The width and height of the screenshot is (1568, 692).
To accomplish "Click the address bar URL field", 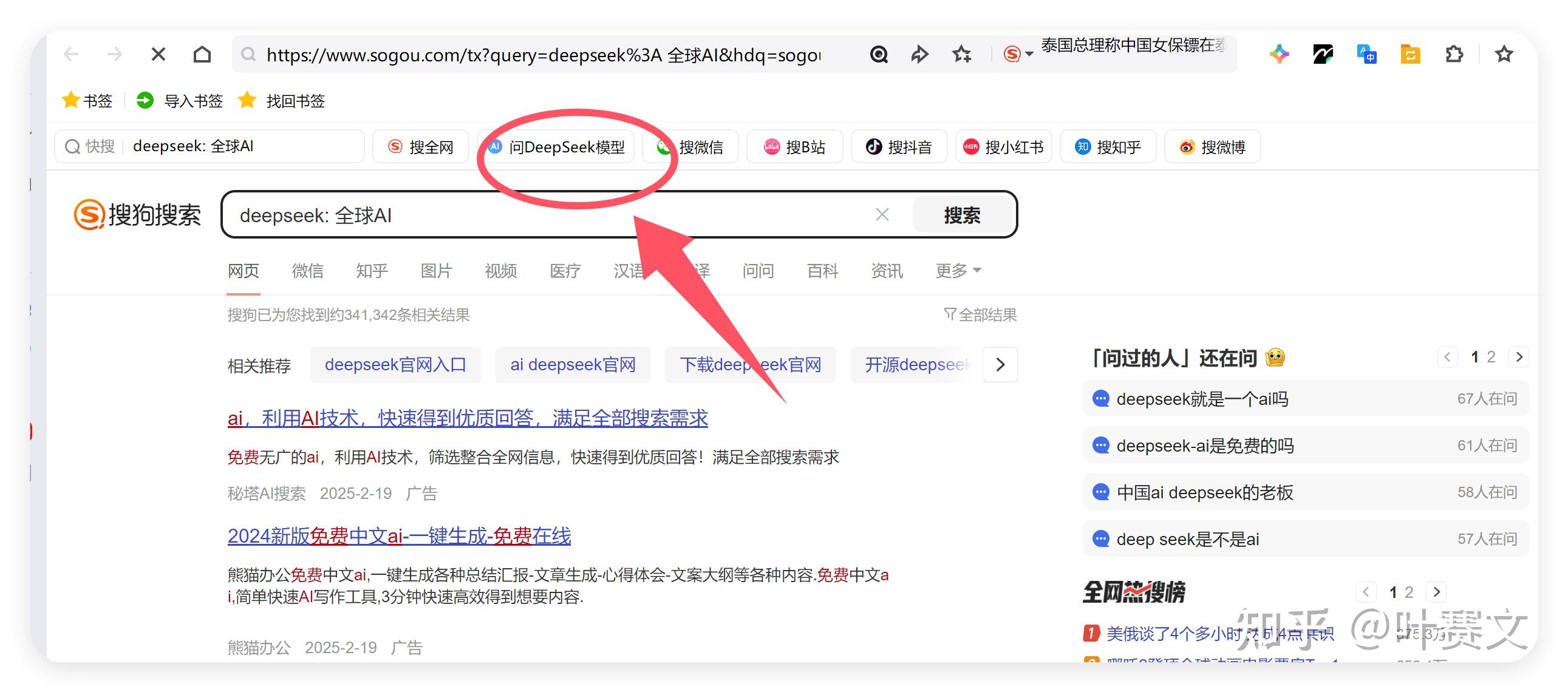I will [543, 55].
